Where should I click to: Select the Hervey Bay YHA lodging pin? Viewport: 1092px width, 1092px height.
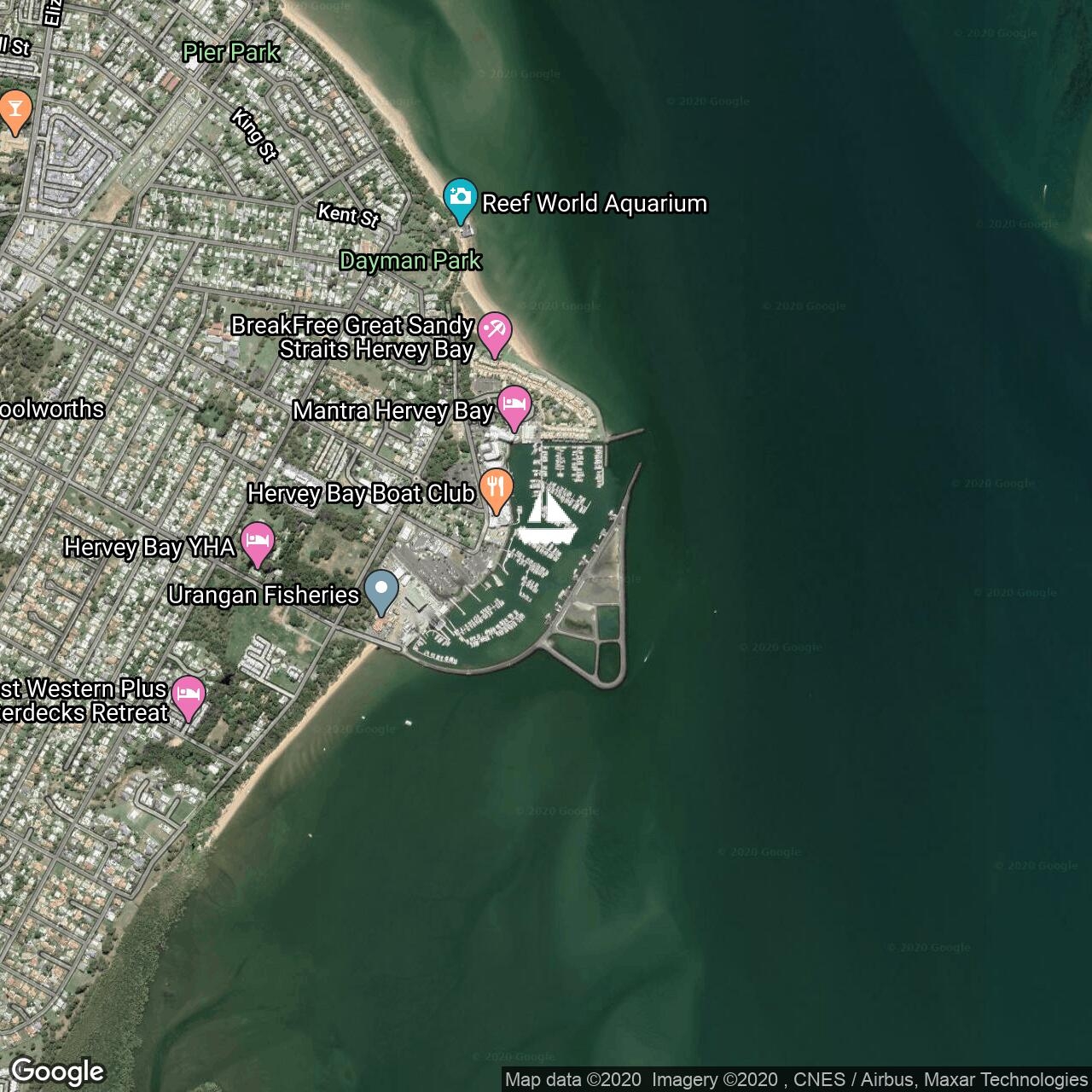(x=258, y=545)
